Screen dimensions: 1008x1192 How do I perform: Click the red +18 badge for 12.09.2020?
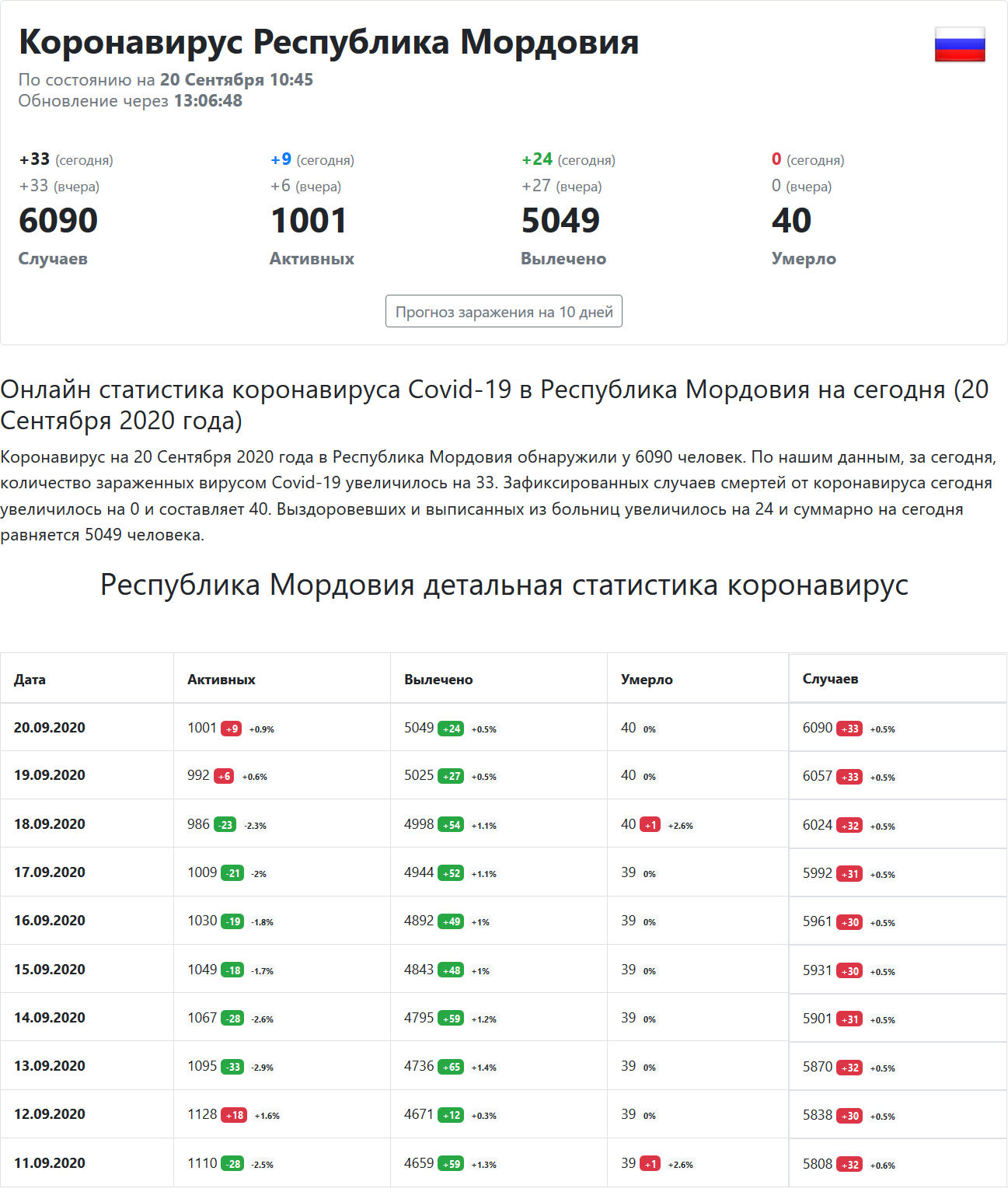[234, 1115]
